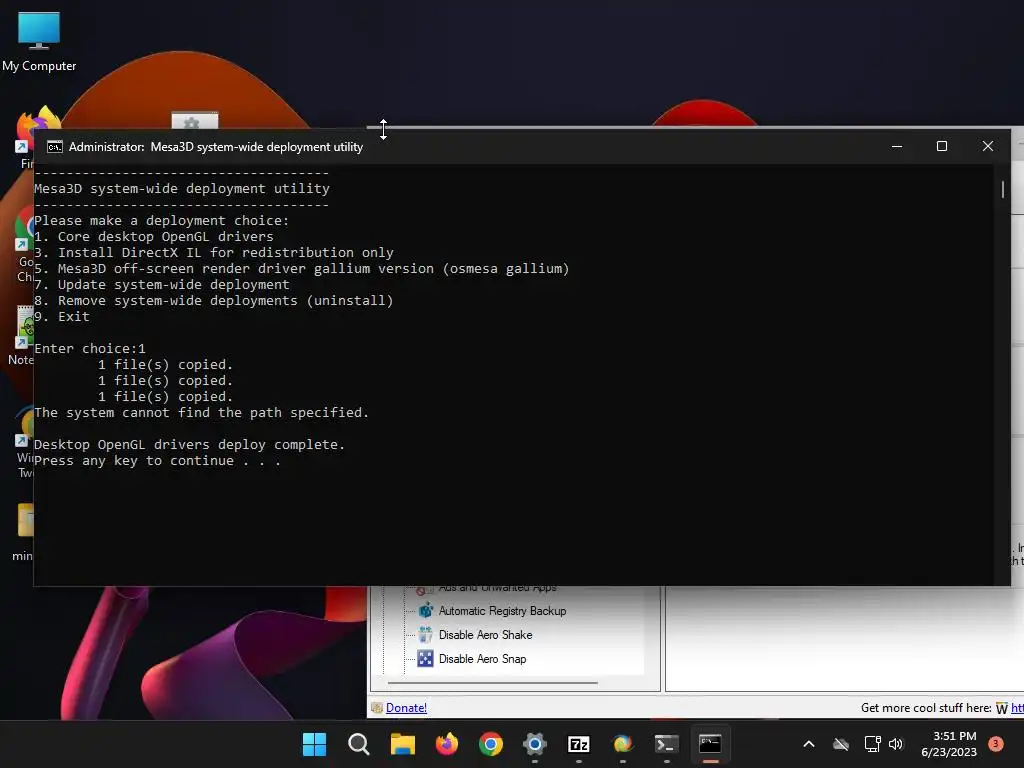Screen dimensions: 1024x768
Task: Click the "Press any key to continue" line
Action: click(157, 461)
